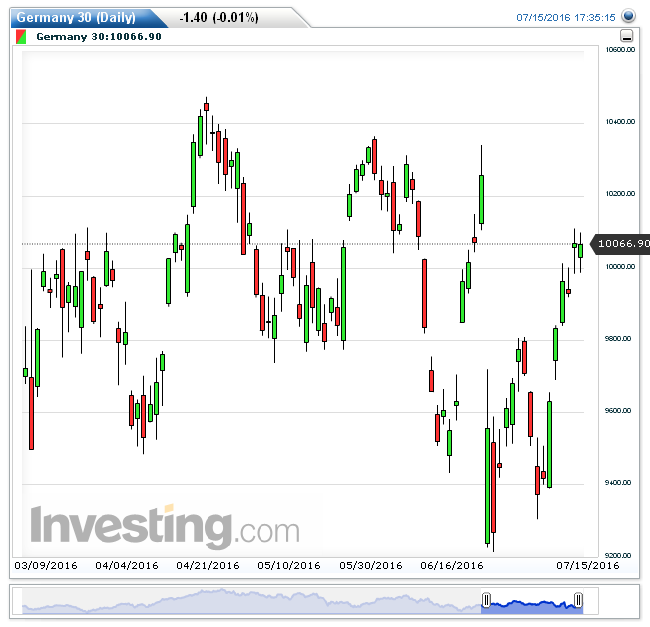
Task: Click the Germany 30:10066.90 legend text
Action: 99,36
